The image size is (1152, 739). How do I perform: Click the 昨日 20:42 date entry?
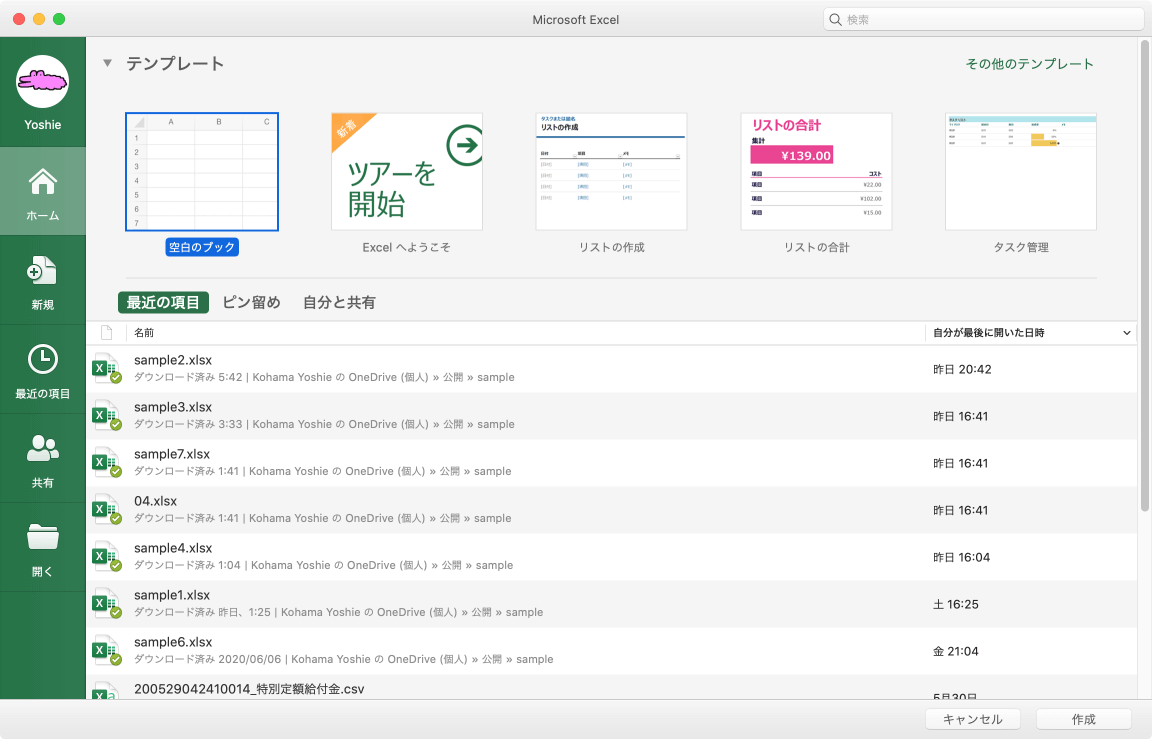(x=962, y=370)
